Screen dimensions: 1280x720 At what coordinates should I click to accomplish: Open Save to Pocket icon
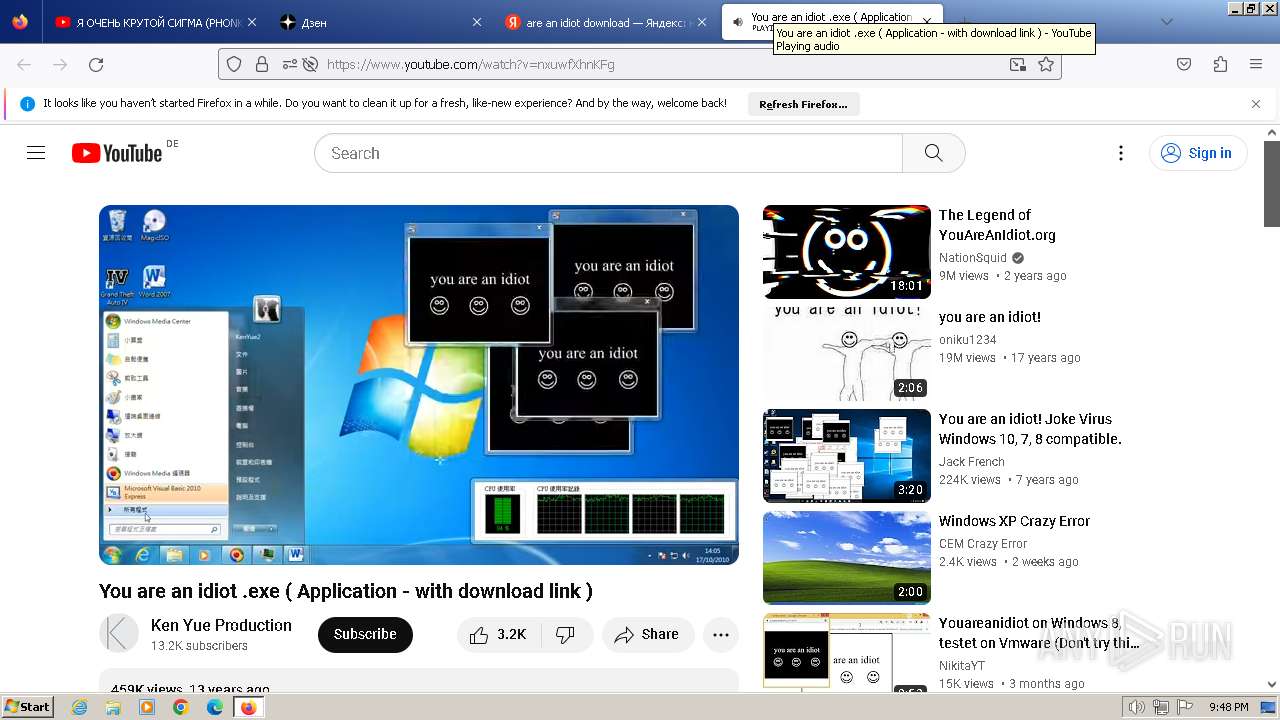(x=1184, y=64)
